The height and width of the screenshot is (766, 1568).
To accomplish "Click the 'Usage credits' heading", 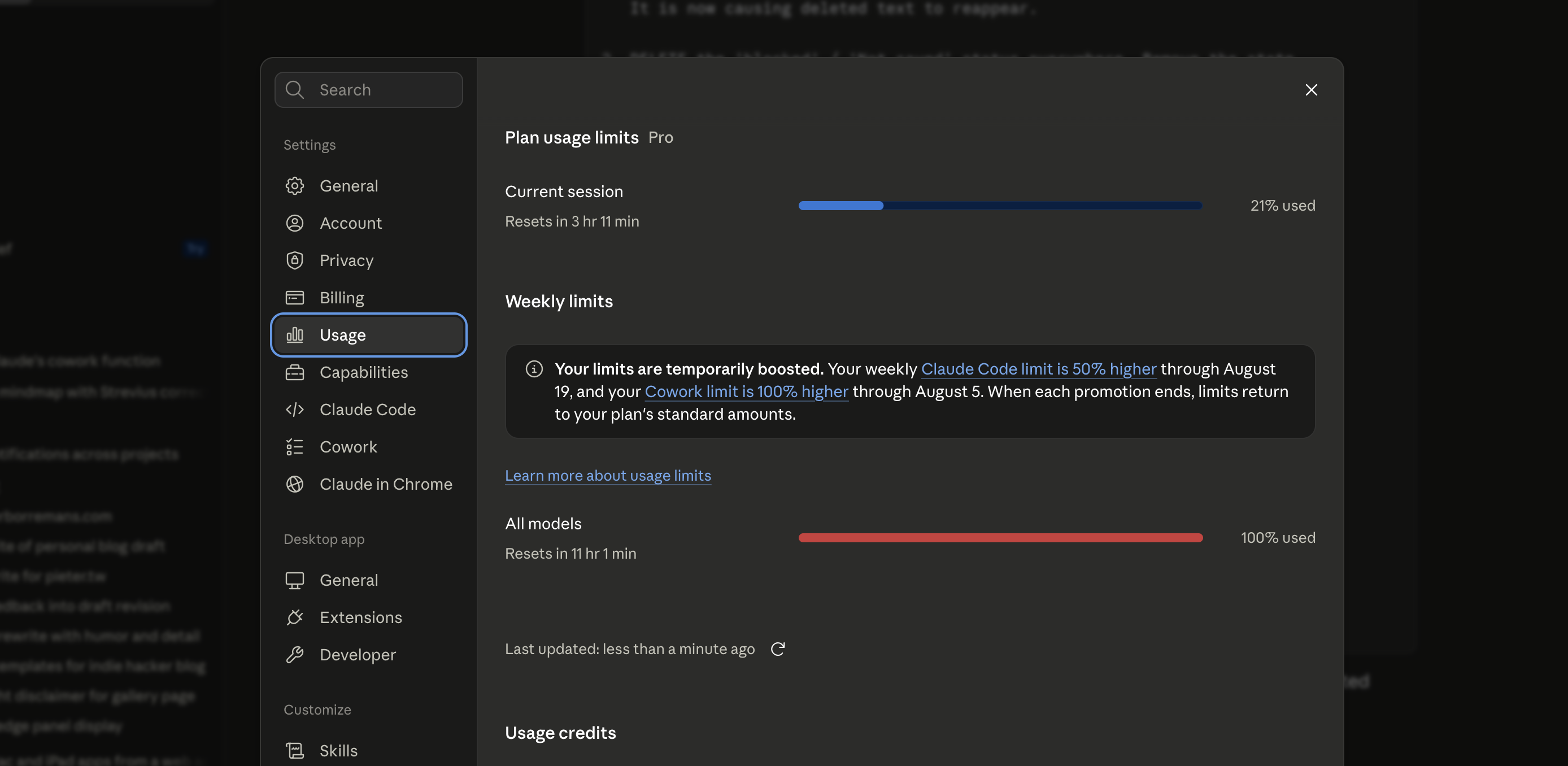I will [x=560, y=733].
